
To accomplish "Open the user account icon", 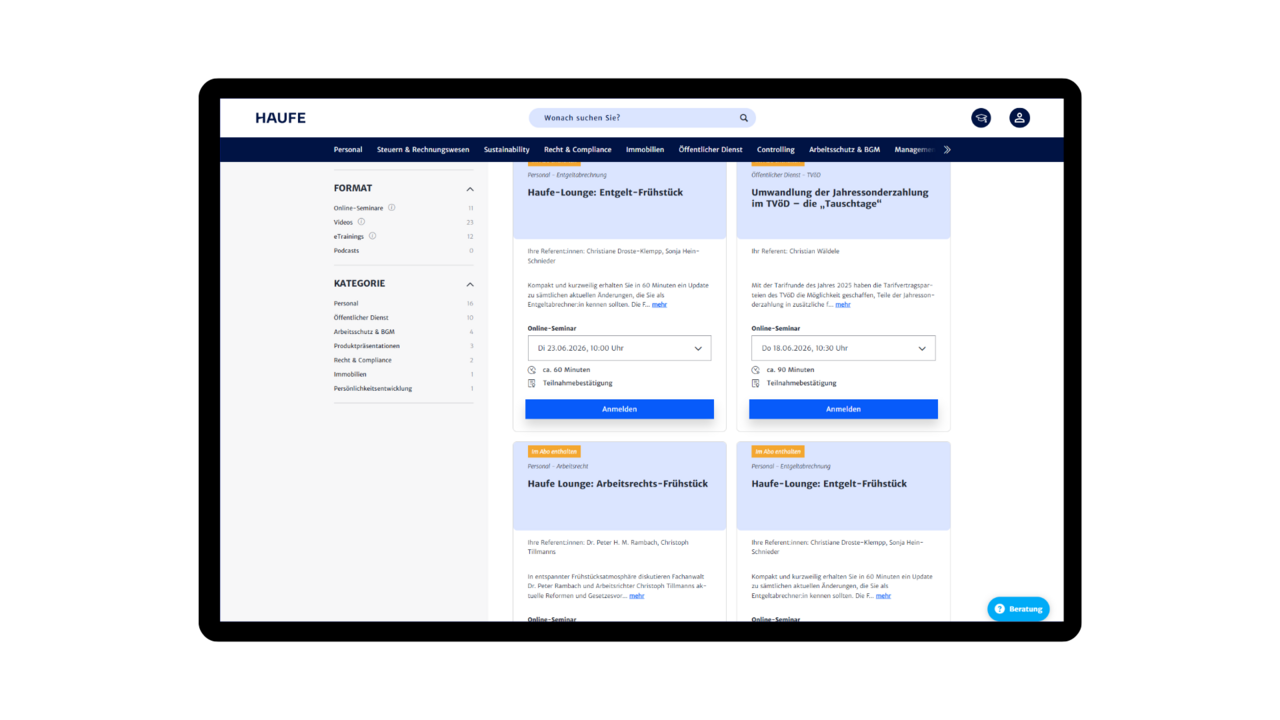I will pos(1019,117).
